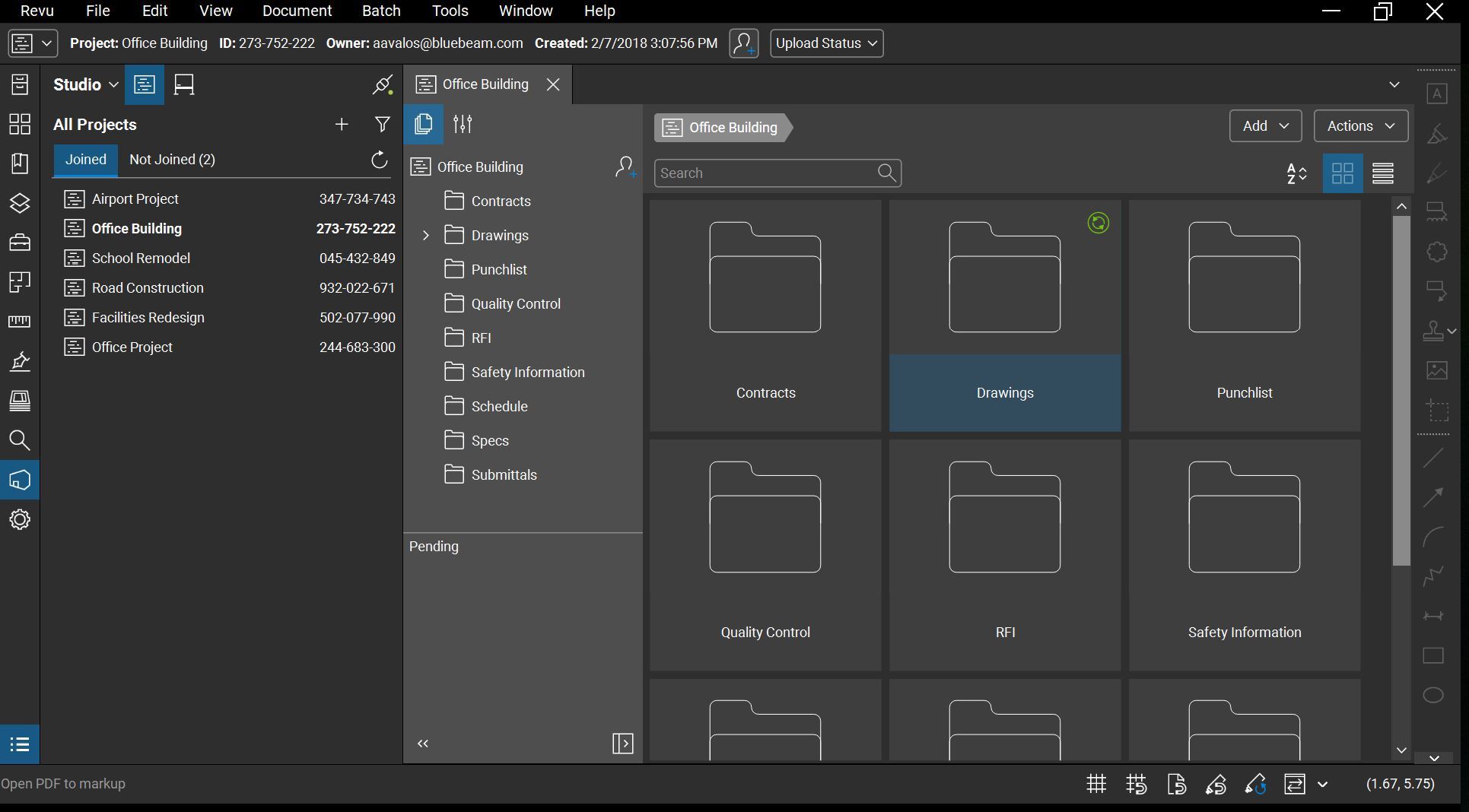Click the invite user icon in header
The image size is (1469, 812).
pos(743,43)
